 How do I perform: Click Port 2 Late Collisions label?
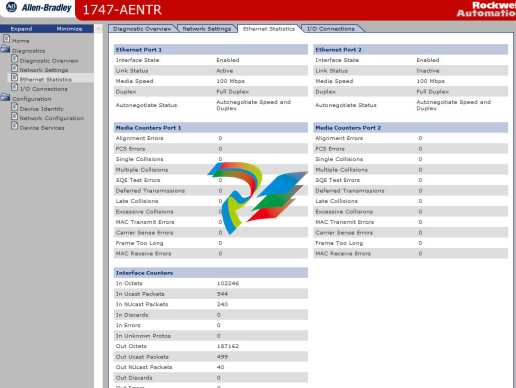point(336,201)
